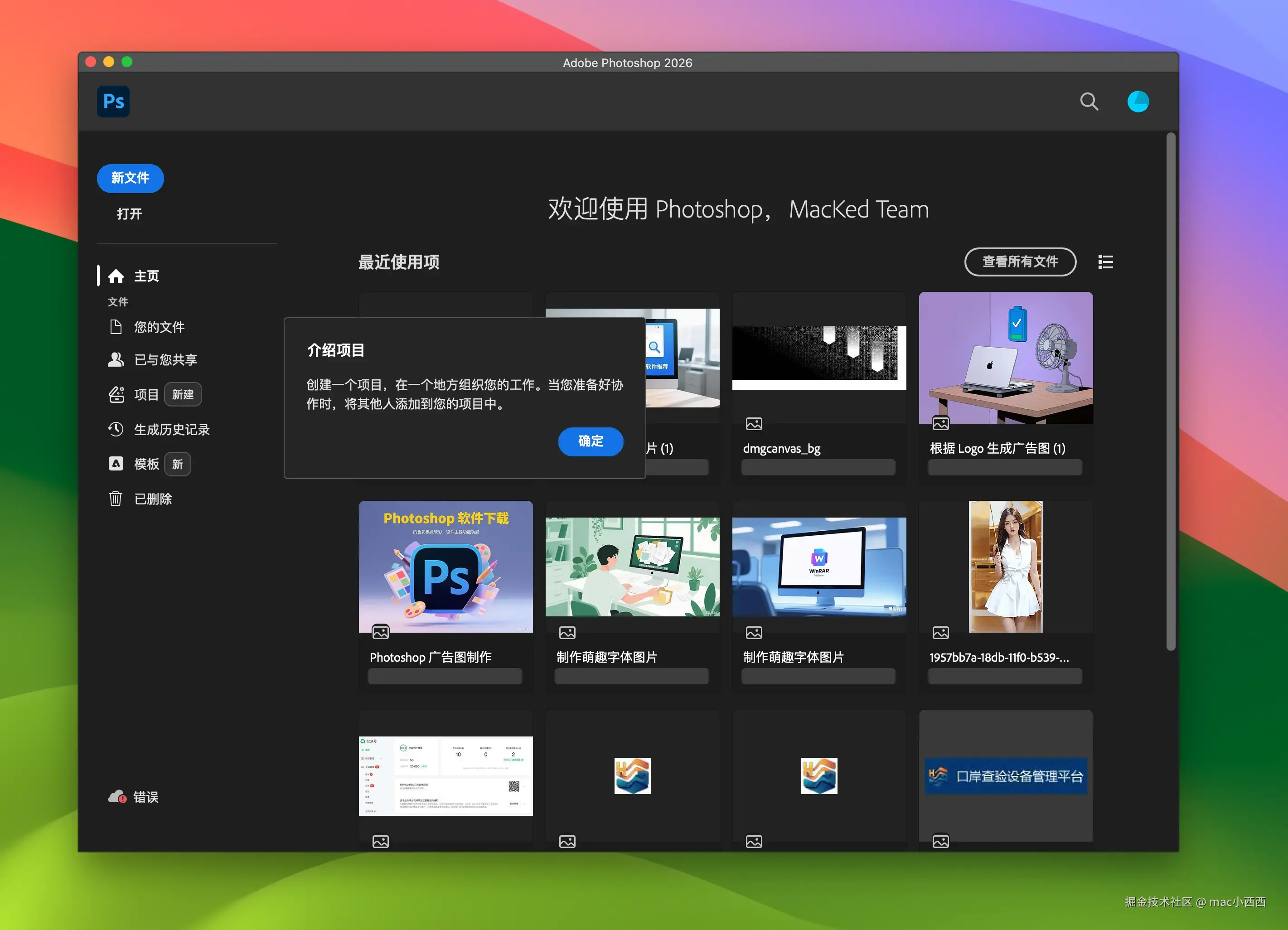Click the 新文件 button
The width and height of the screenshot is (1288, 930).
pyautogui.click(x=130, y=178)
